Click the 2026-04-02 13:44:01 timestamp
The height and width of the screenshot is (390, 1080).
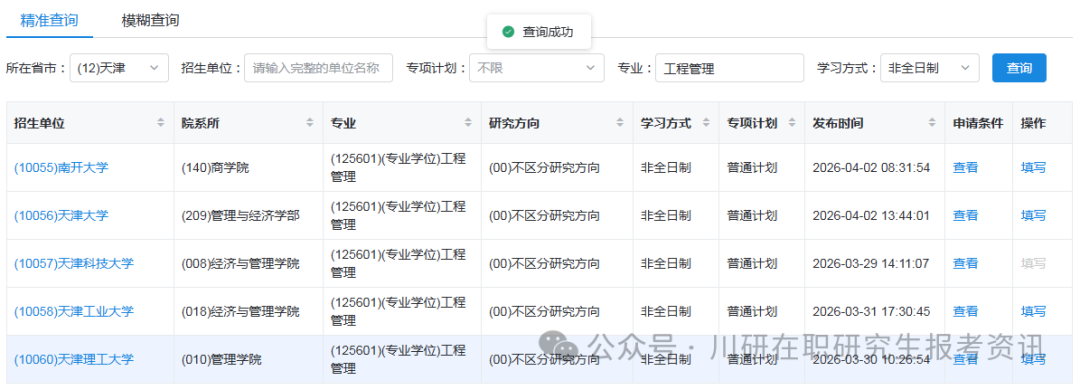(871, 216)
